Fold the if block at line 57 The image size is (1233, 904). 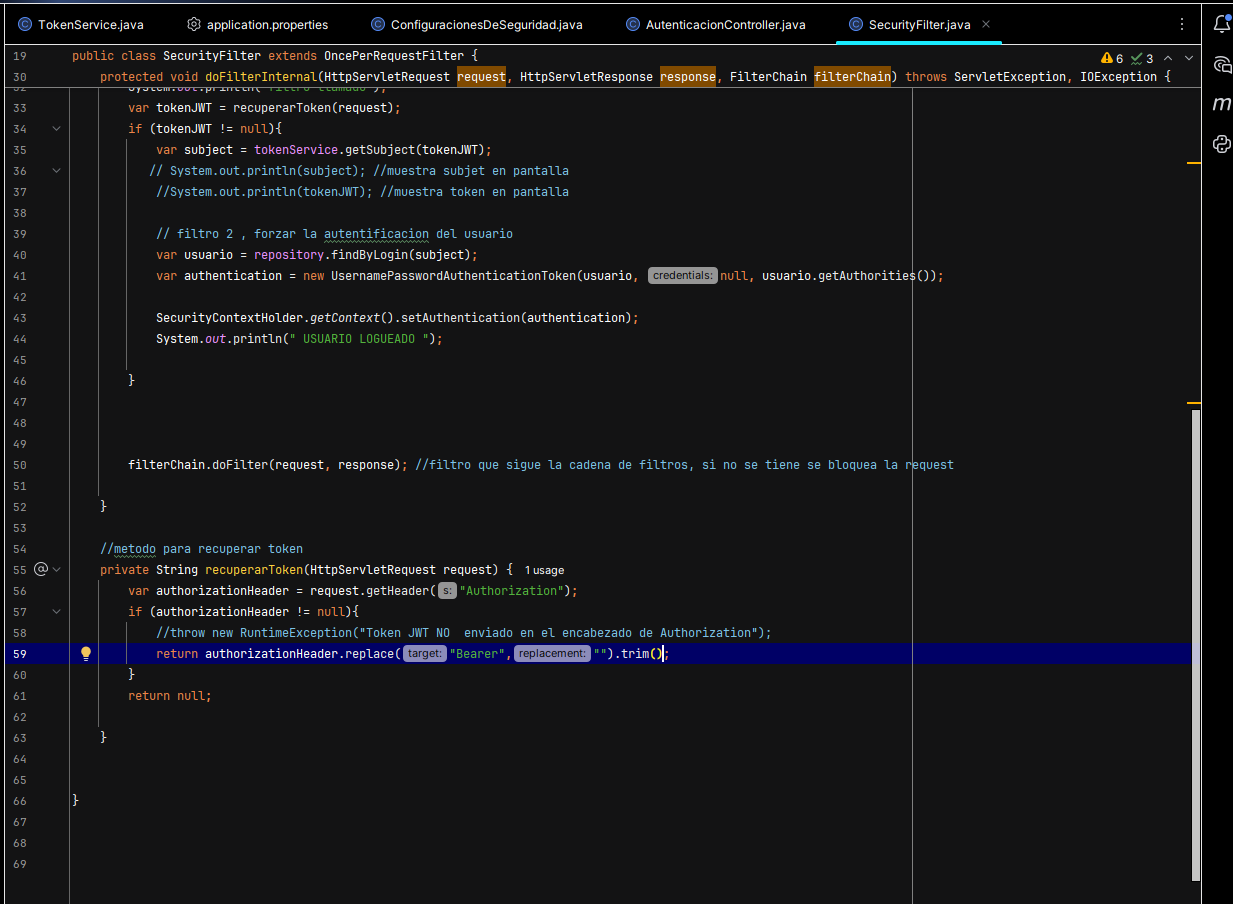pos(56,611)
